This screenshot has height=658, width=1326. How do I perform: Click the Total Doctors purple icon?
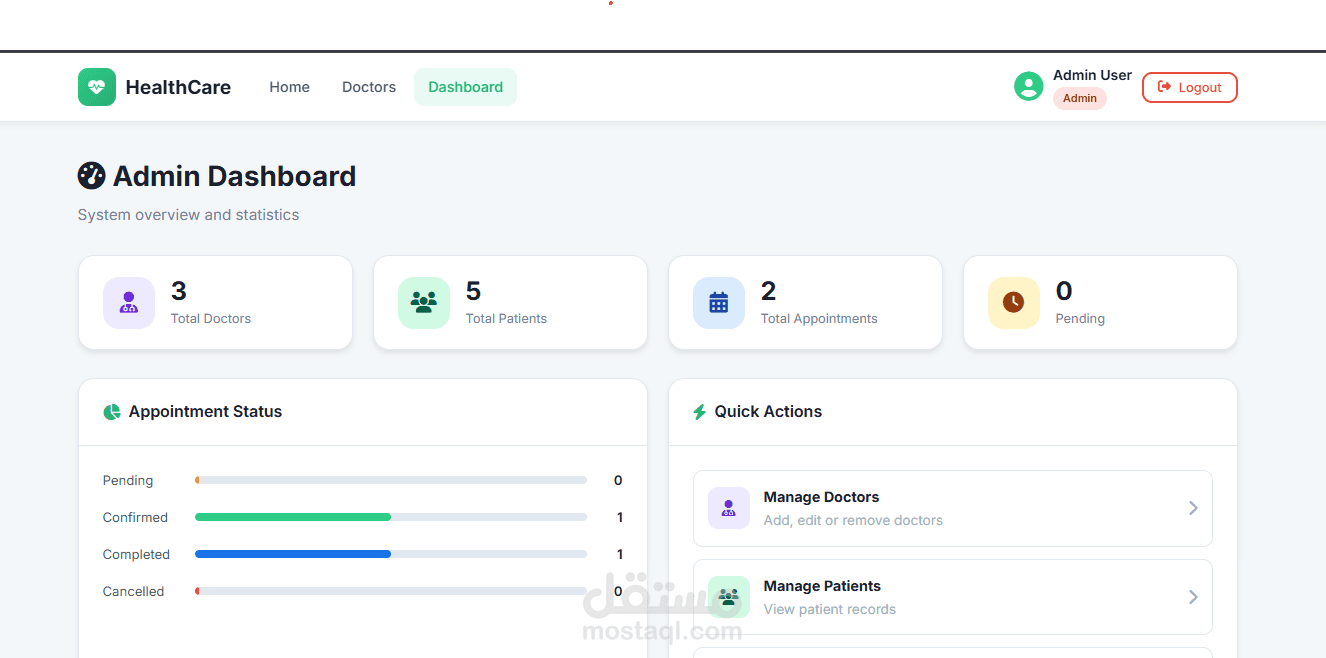tap(129, 303)
